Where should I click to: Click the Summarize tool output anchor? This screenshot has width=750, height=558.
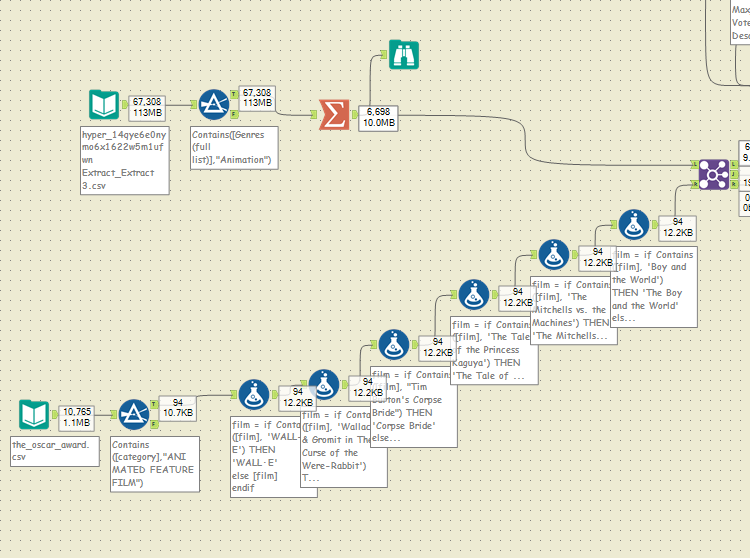(354, 115)
